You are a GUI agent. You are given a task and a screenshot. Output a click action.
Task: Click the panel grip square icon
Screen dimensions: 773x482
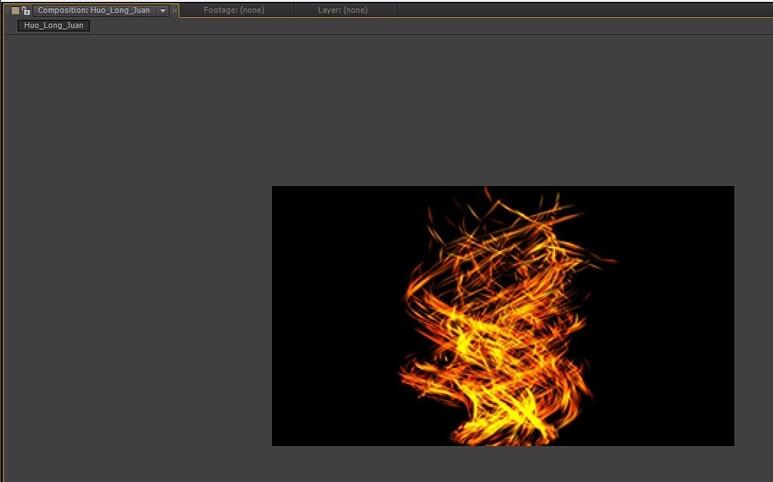(15, 10)
